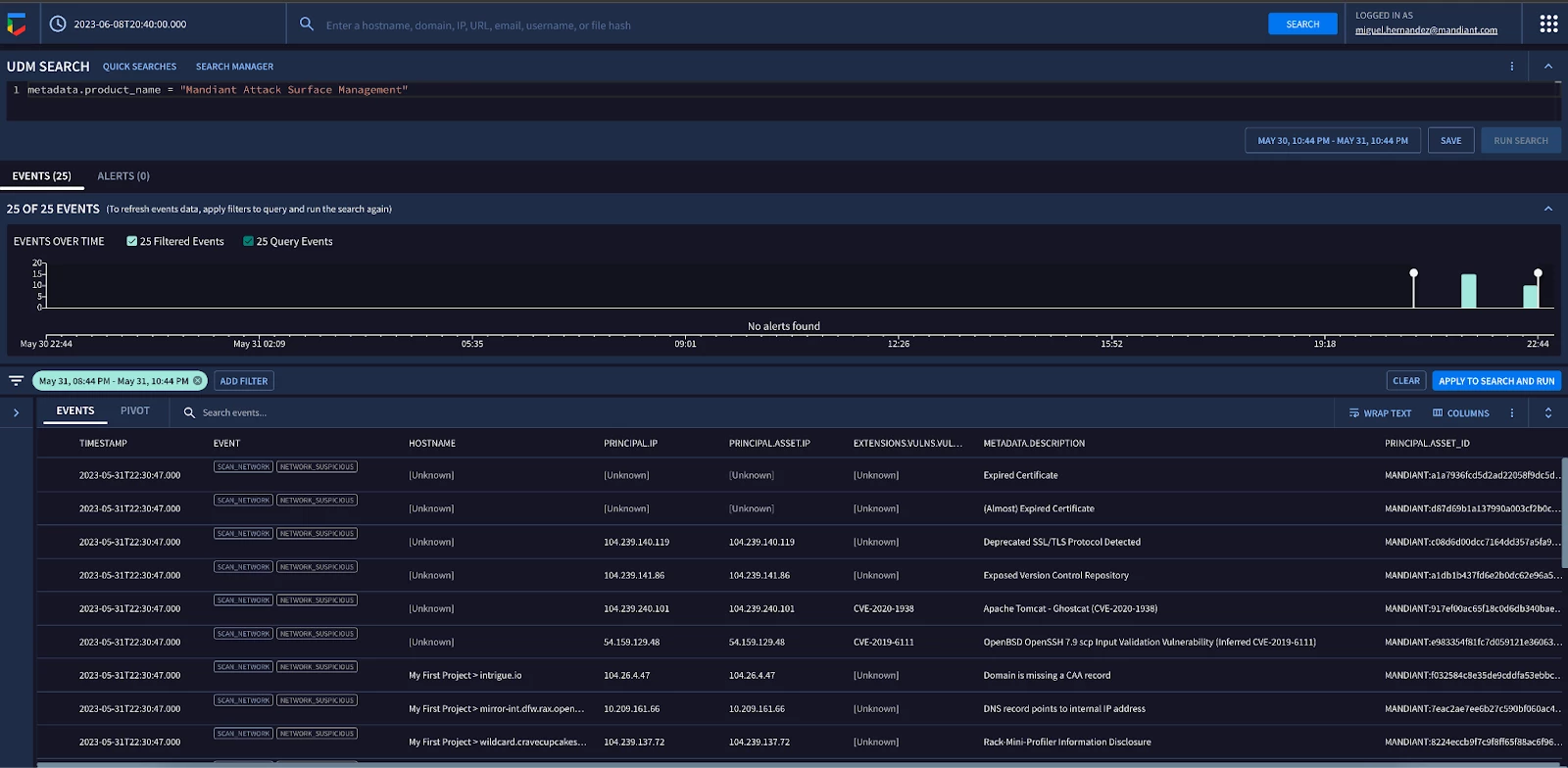Click the CVE-2019-6111 vulnerability cell
Image resolution: width=1568 pixels, height=768 pixels.
coord(883,642)
